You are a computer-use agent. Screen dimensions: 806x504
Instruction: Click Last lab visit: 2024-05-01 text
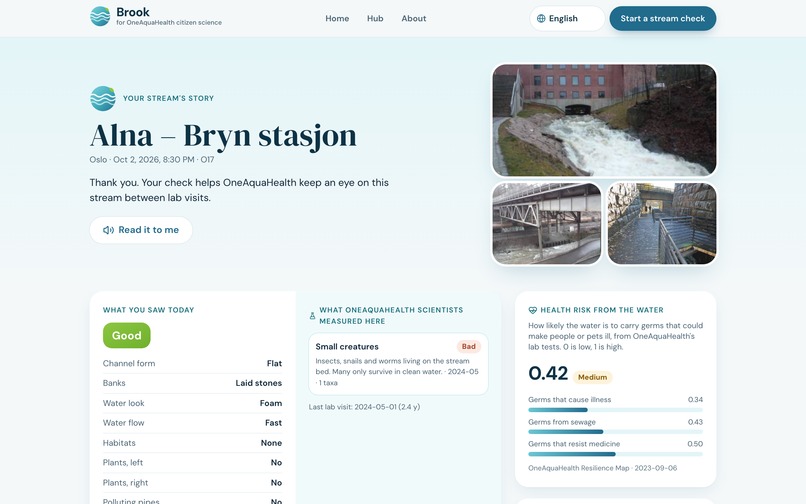coord(364,407)
